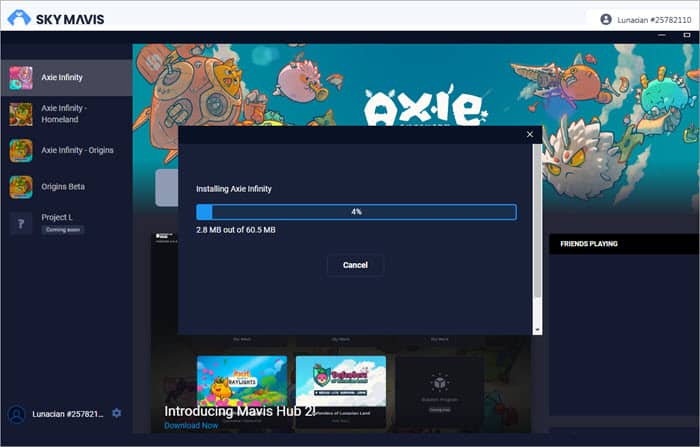The width and height of the screenshot is (700, 447).
Task: Choose Axie Infinity - Origins icon in sidebar
Action: point(21,150)
